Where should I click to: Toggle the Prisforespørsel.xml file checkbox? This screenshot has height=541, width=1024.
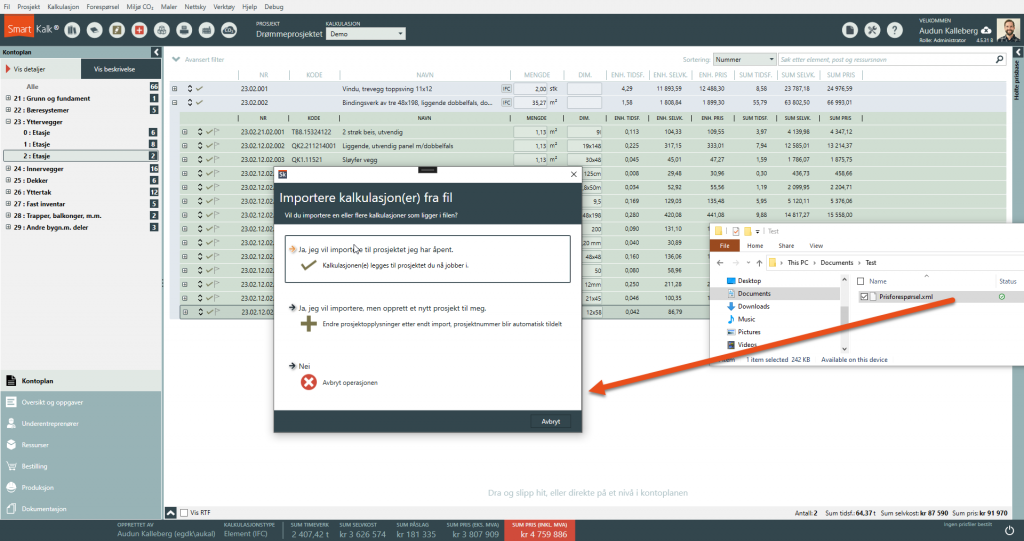tap(865, 297)
